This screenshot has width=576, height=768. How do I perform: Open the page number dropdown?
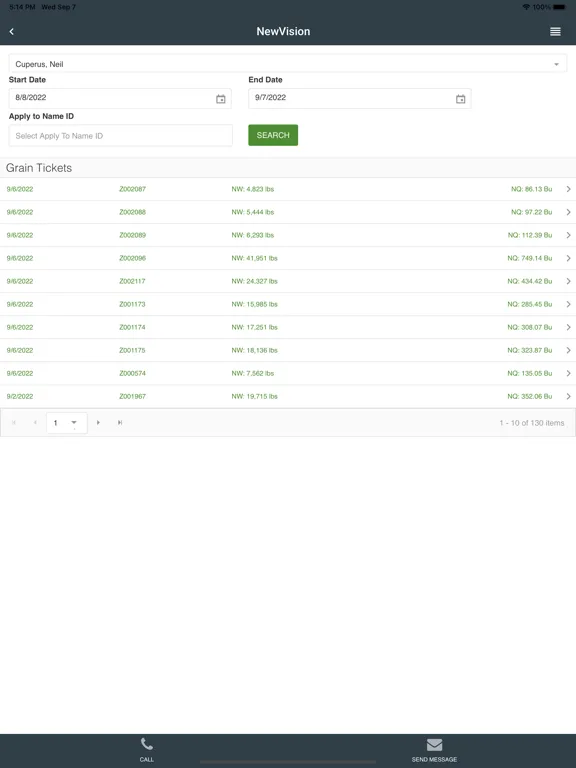tap(73, 423)
